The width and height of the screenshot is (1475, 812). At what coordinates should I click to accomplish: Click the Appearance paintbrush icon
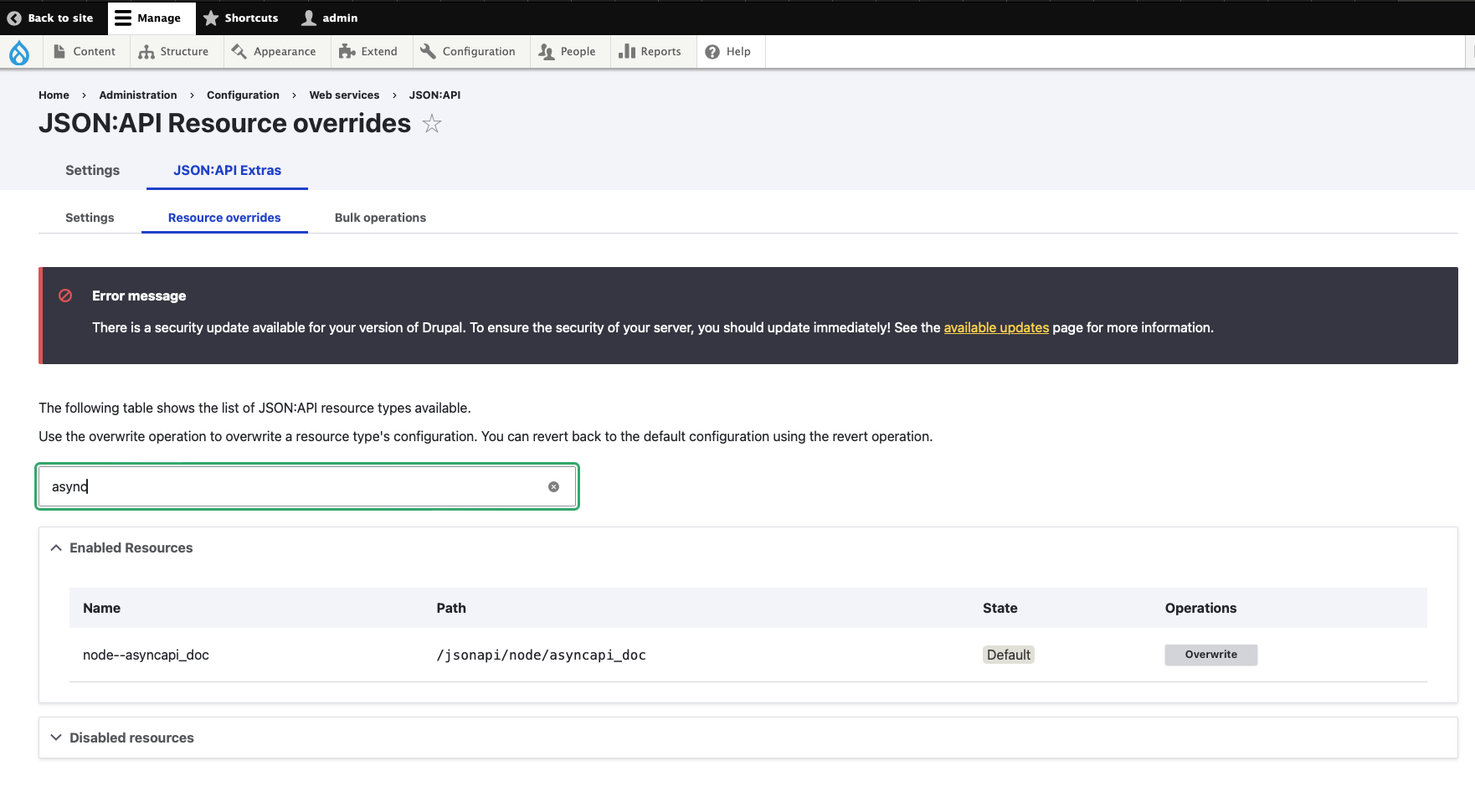[x=238, y=51]
